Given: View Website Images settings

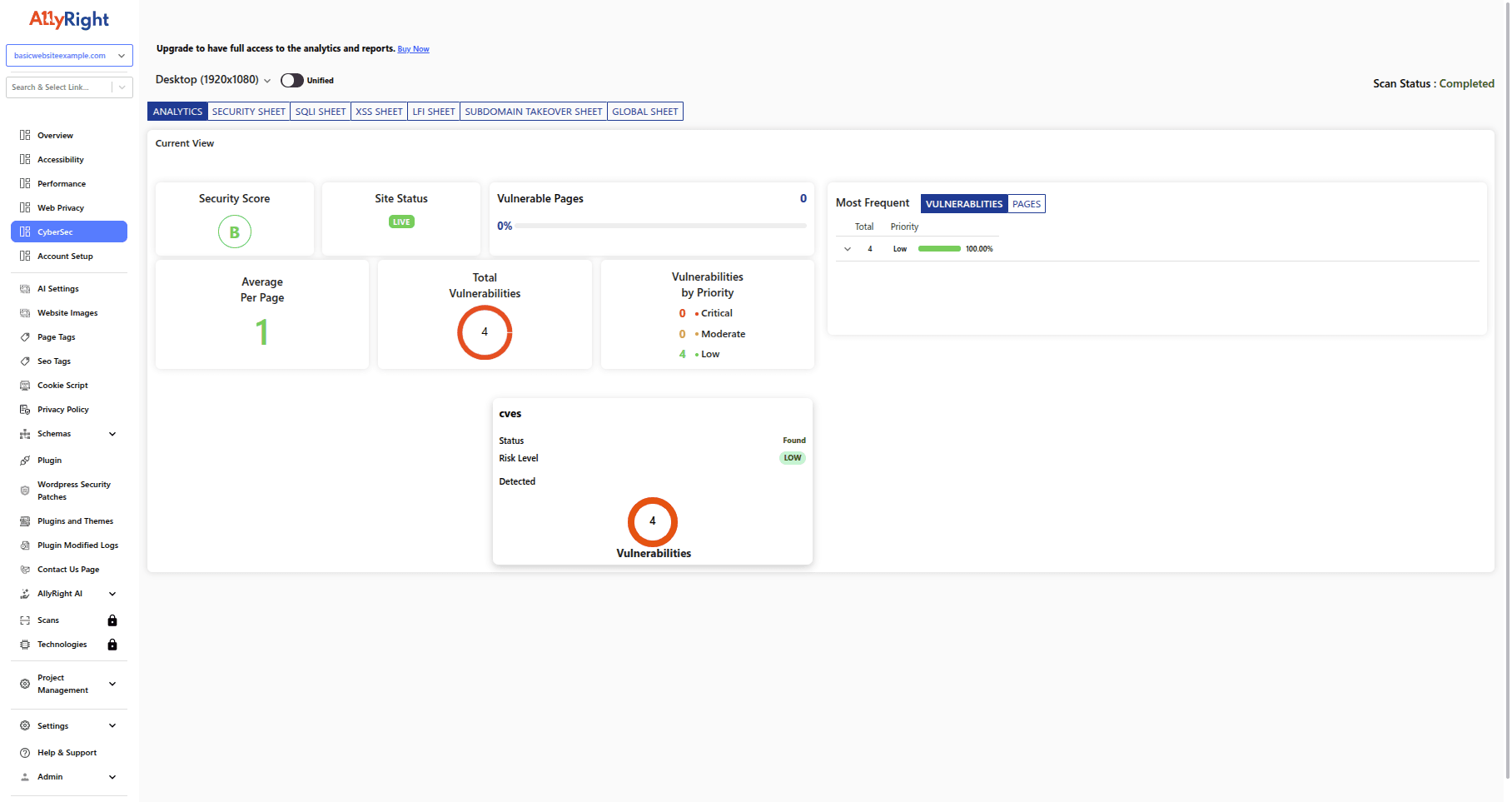Looking at the screenshot, I should coord(67,312).
